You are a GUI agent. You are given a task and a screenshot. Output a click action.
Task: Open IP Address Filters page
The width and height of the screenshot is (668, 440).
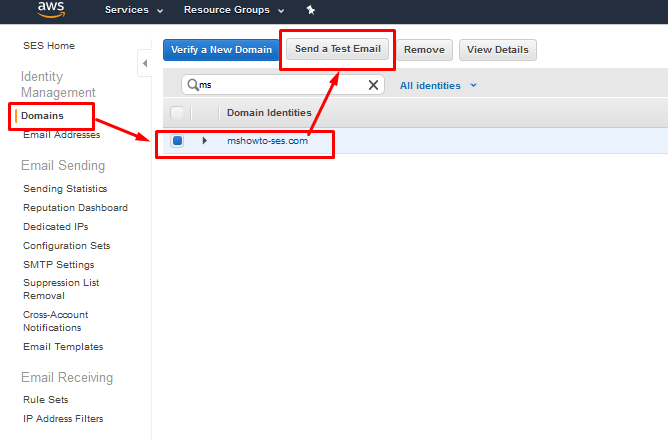click(x=63, y=419)
